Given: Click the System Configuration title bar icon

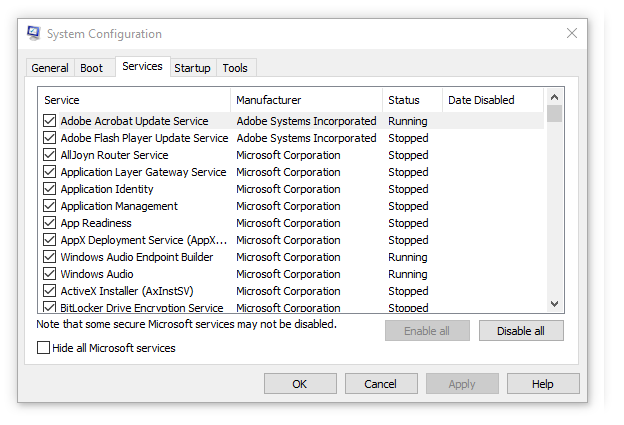Looking at the screenshot, I should [x=33, y=33].
